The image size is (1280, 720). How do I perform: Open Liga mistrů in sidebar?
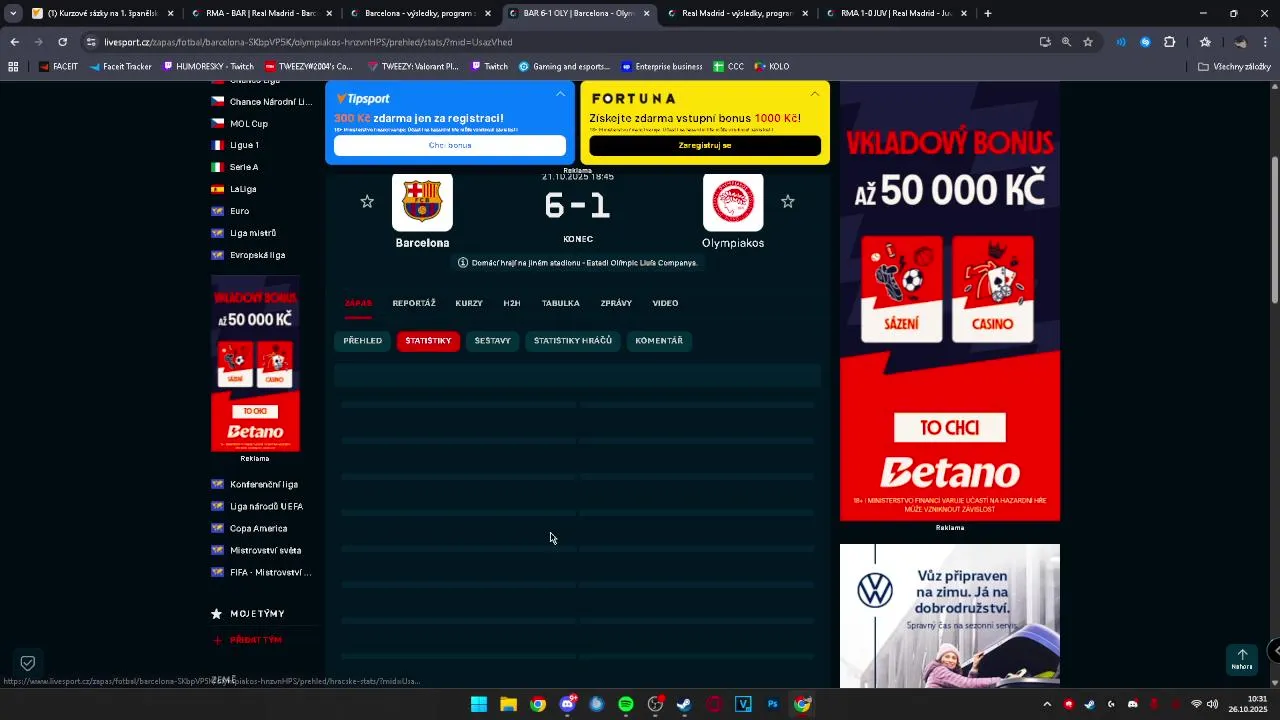[x=244, y=234]
